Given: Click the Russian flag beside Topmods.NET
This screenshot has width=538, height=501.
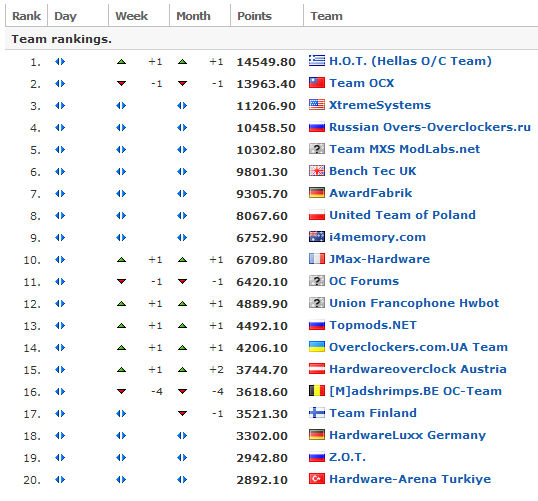Looking at the screenshot, I should click(317, 325).
